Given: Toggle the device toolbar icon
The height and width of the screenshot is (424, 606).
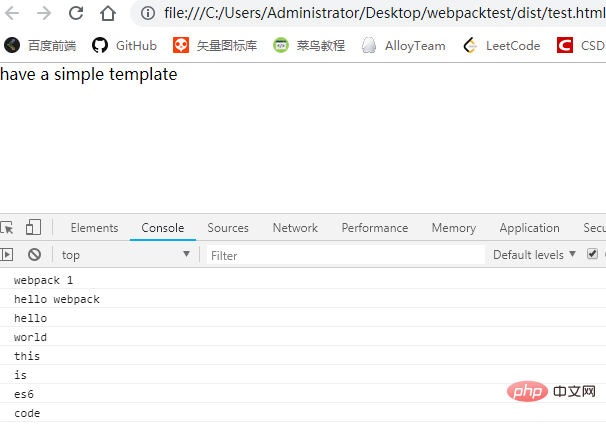Looking at the screenshot, I should pos(33,228).
